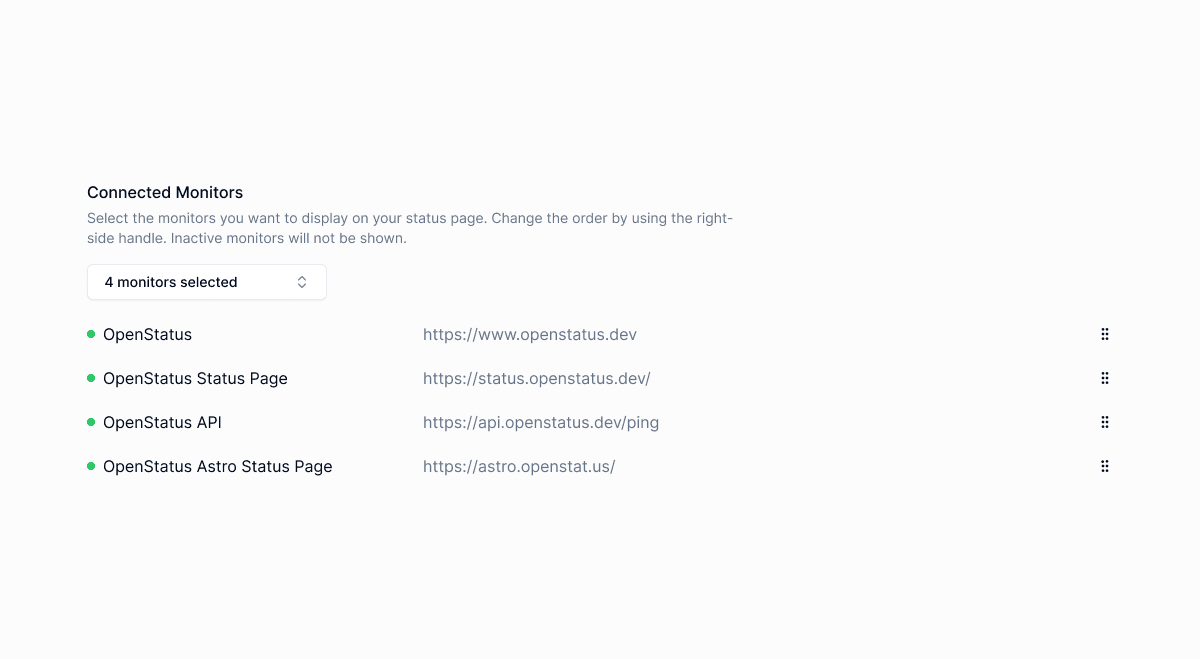Open the https://astro.openstat.us/ link

pos(519,466)
